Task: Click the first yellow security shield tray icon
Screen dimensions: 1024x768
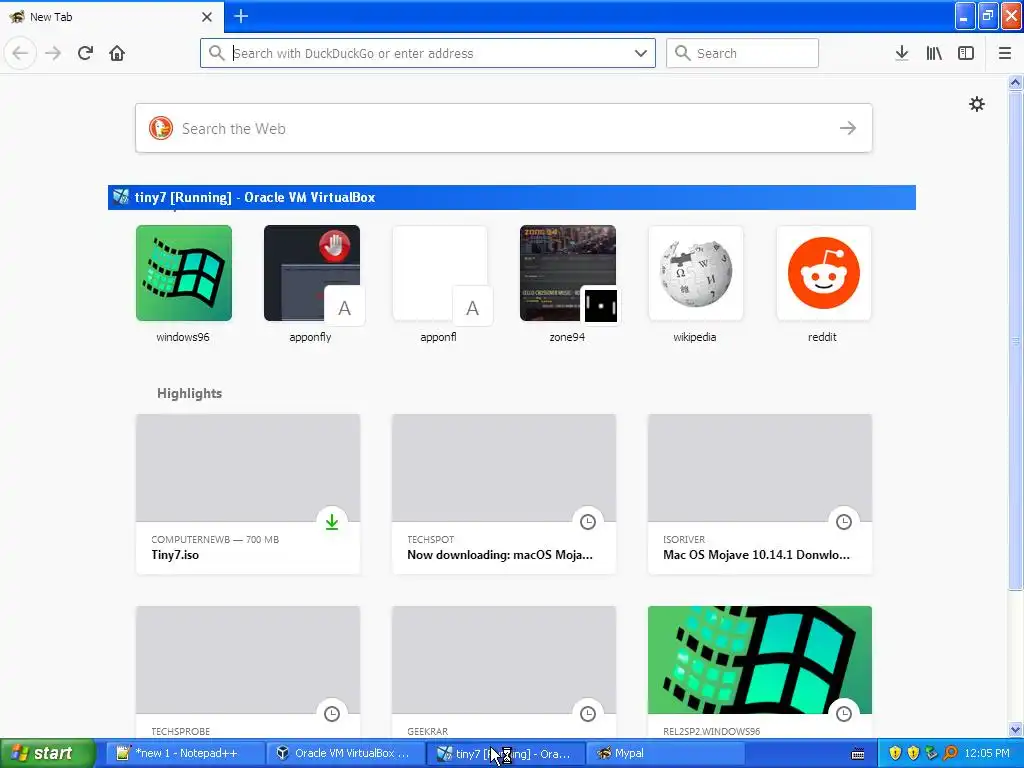Action: (x=895, y=753)
